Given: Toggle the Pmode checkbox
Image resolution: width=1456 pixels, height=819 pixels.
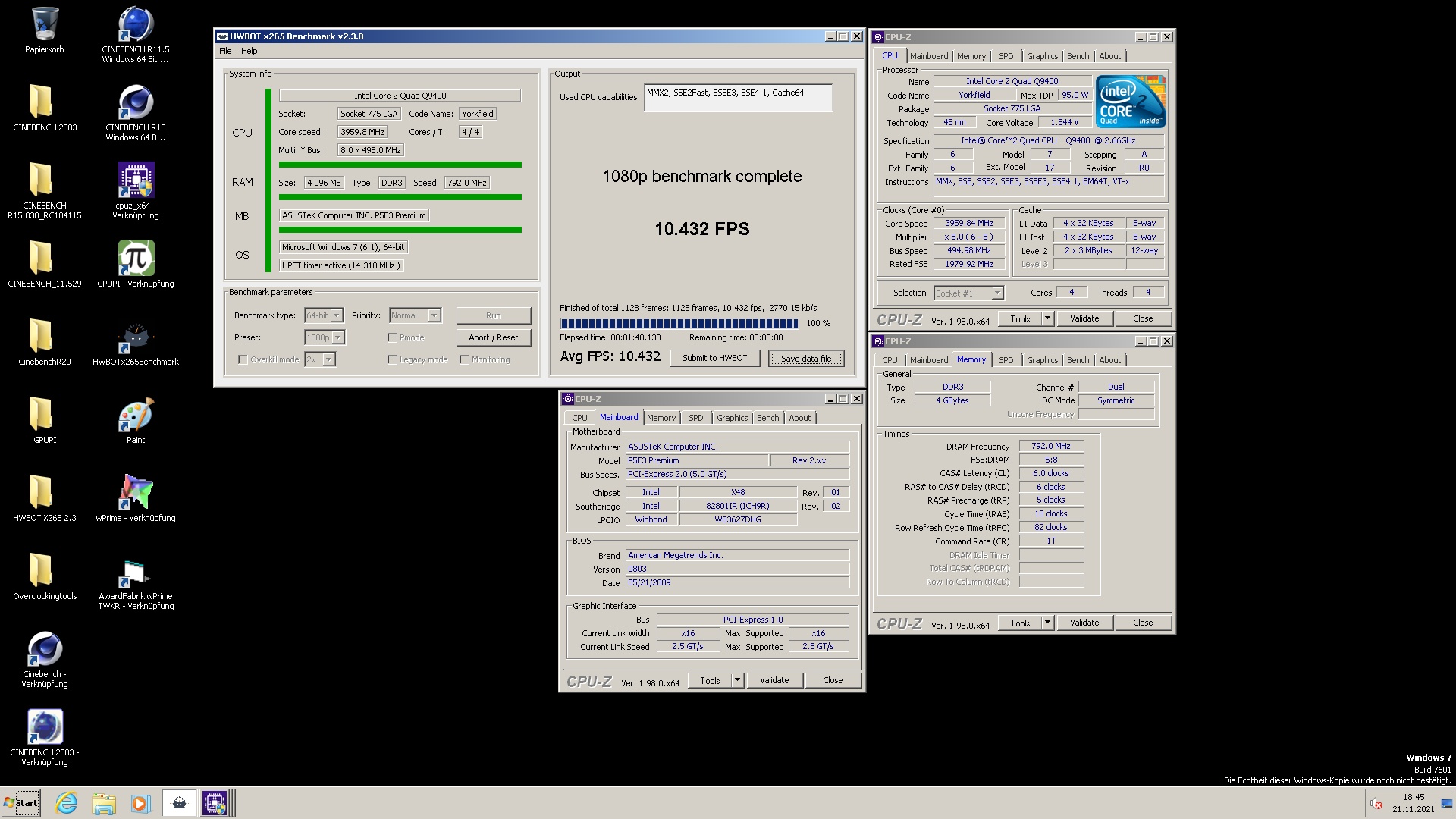Looking at the screenshot, I should 392,337.
